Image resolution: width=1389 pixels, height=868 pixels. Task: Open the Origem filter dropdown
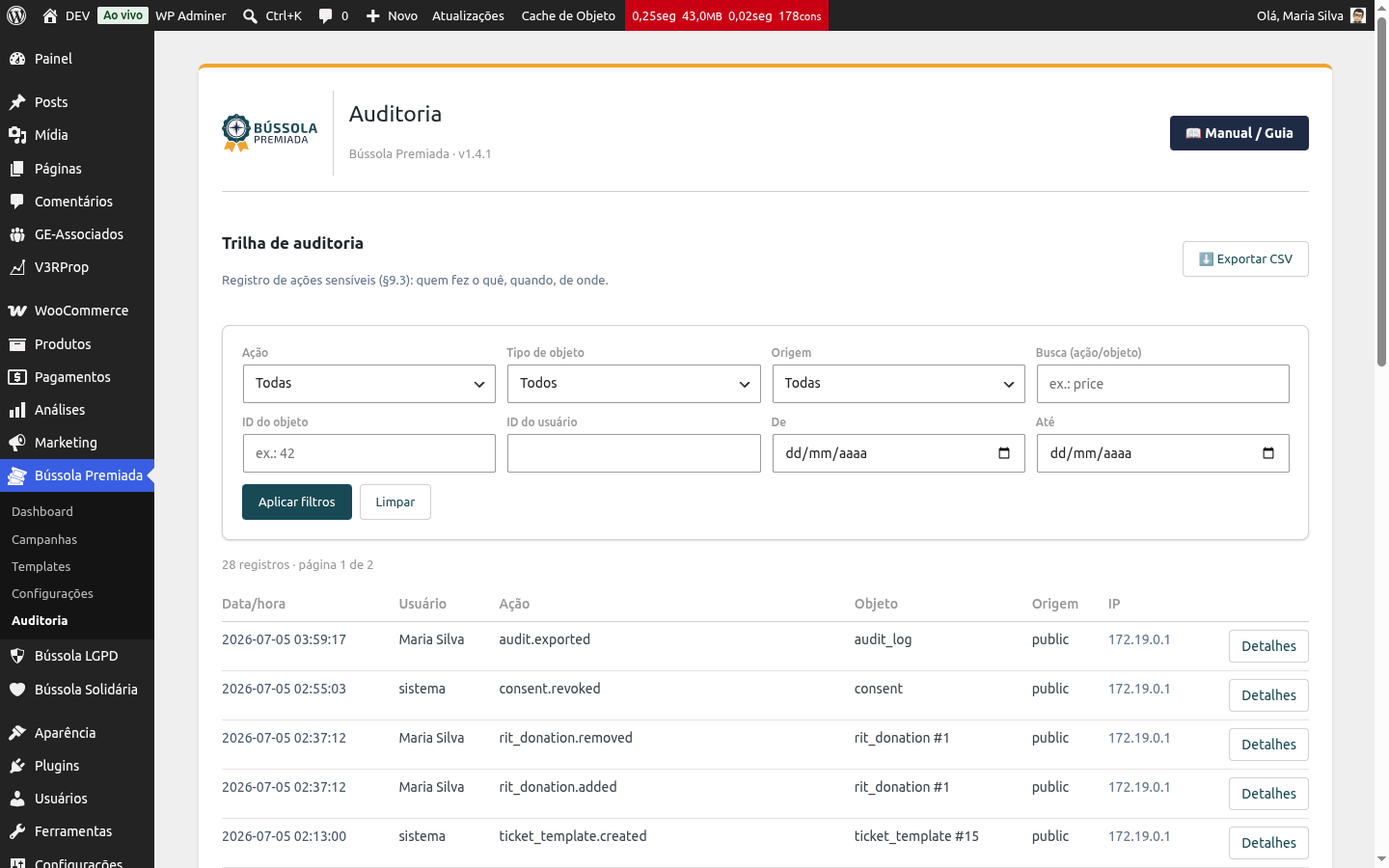pos(898,384)
